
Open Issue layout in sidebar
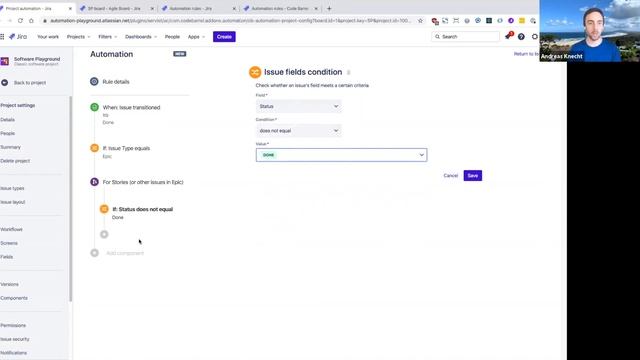click(x=13, y=202)
